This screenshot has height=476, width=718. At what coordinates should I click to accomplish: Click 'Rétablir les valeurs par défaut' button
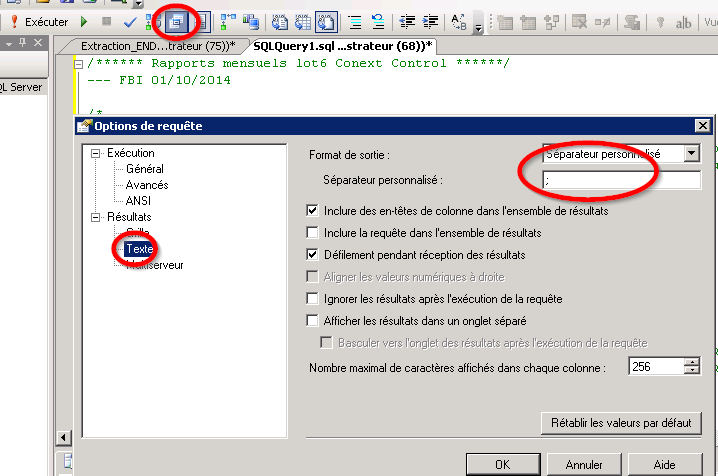pos(620,422)
